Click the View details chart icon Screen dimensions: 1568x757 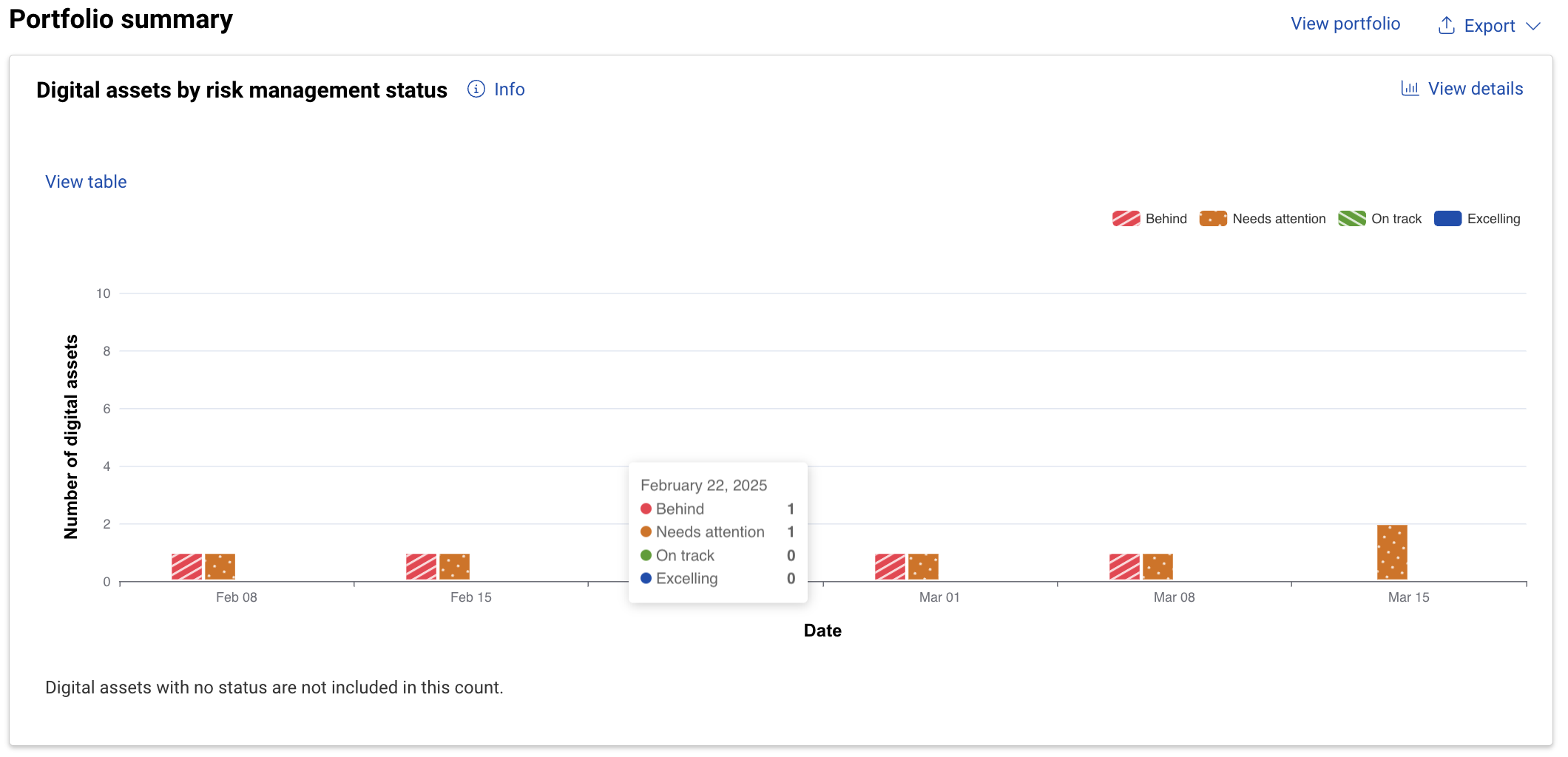(x=1410, y=89)
